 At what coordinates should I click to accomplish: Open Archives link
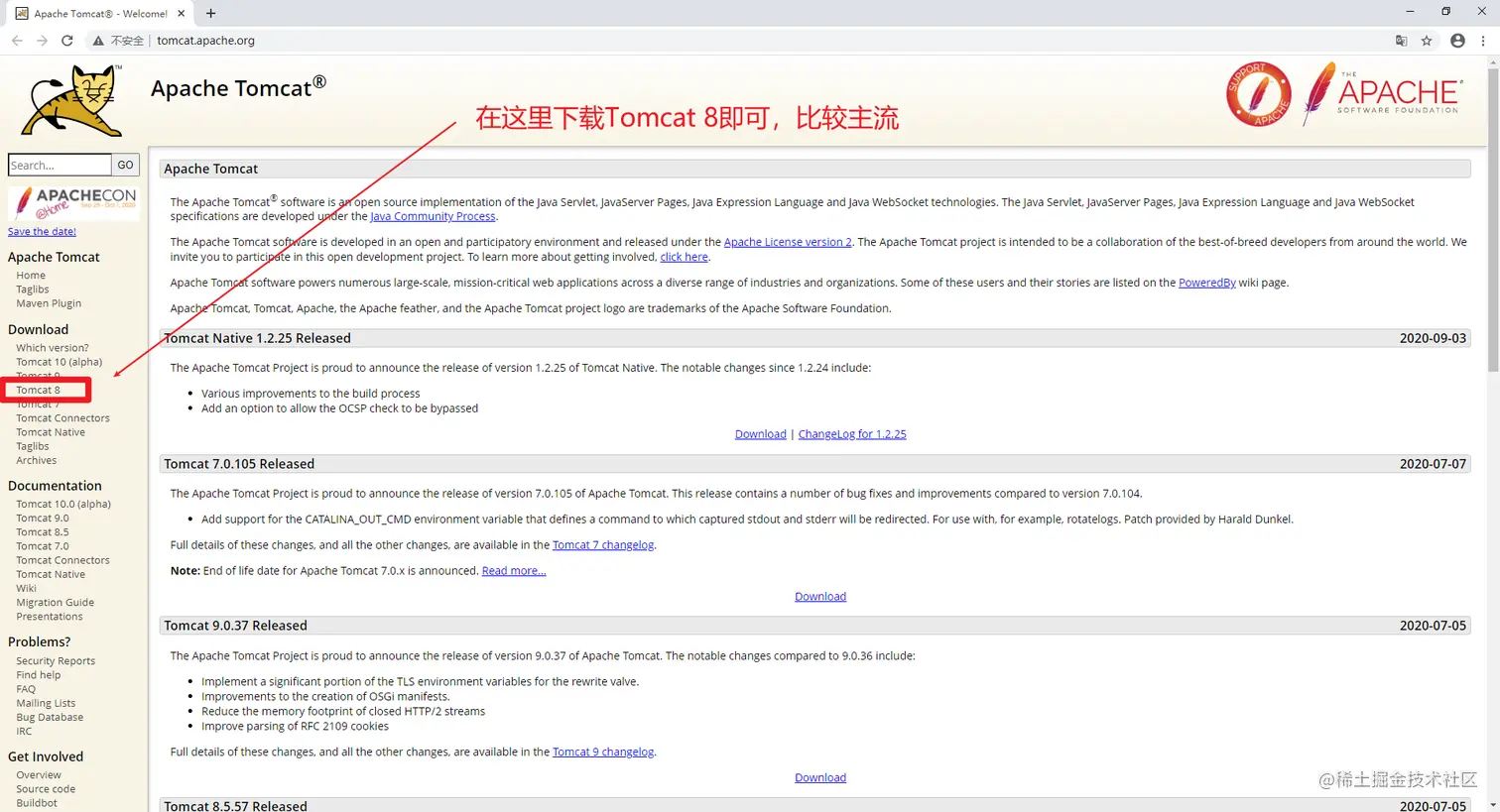(37, 460)
